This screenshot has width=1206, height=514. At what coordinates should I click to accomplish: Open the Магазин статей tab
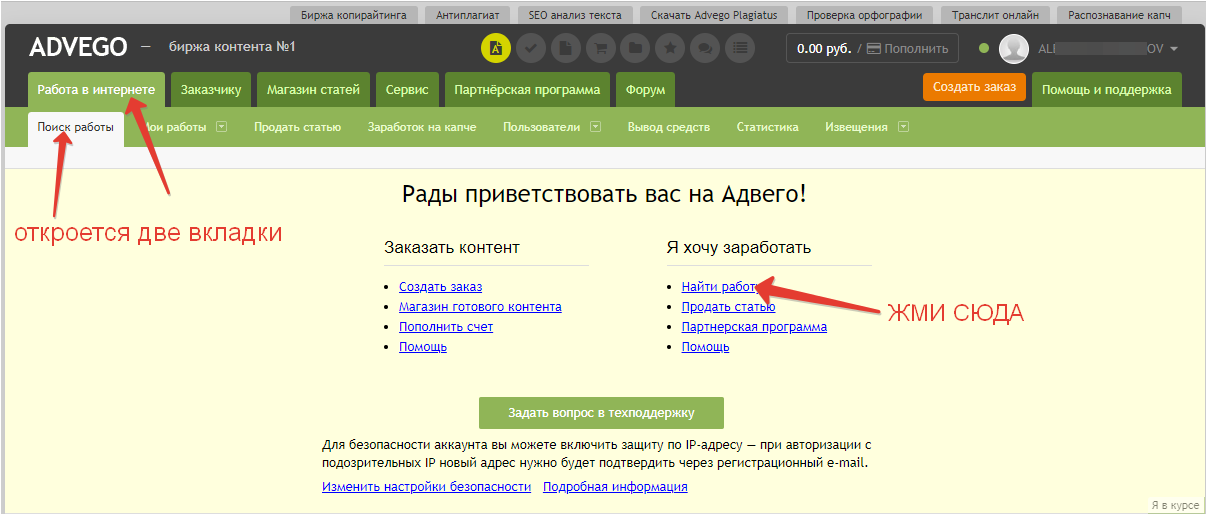tap(313, 90)
